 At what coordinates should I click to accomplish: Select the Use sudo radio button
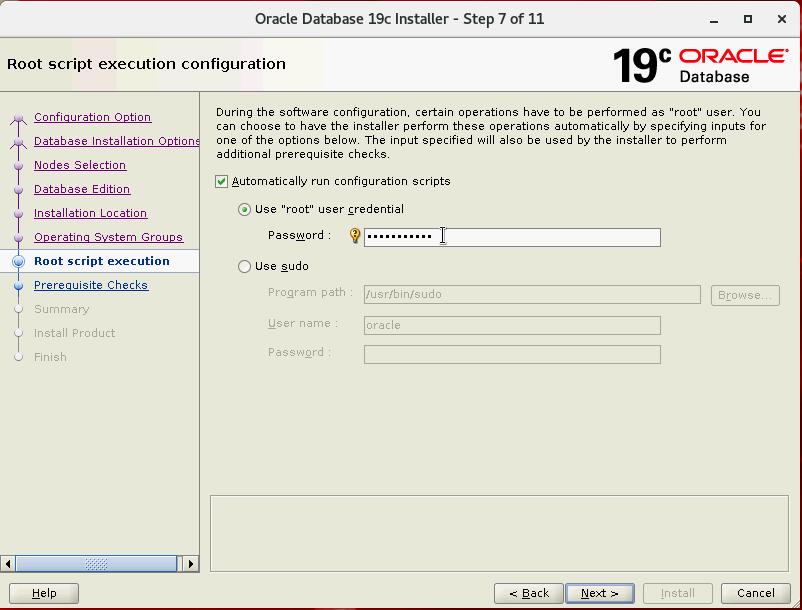click(x=245, y=267)
